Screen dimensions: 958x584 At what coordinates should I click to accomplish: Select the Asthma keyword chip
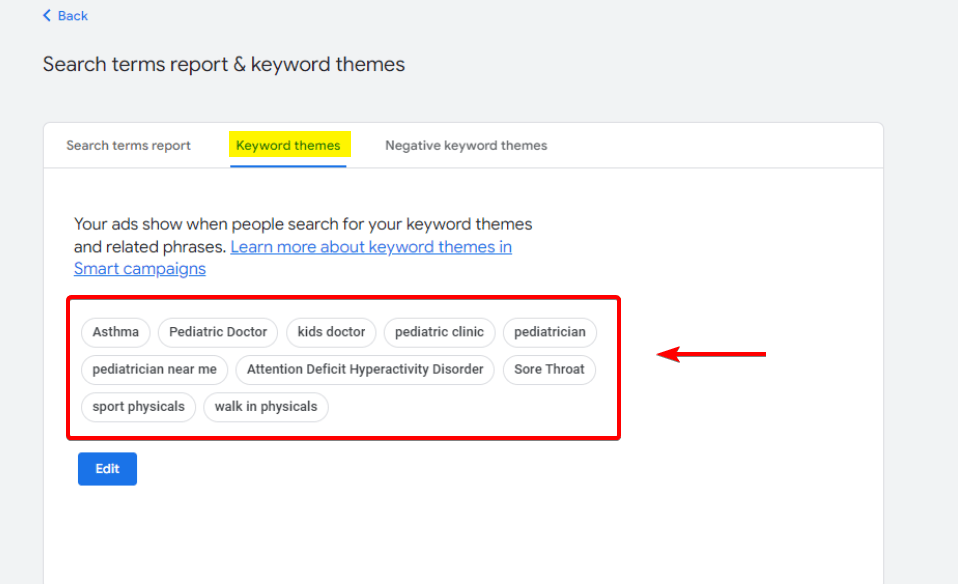[115, 332]
